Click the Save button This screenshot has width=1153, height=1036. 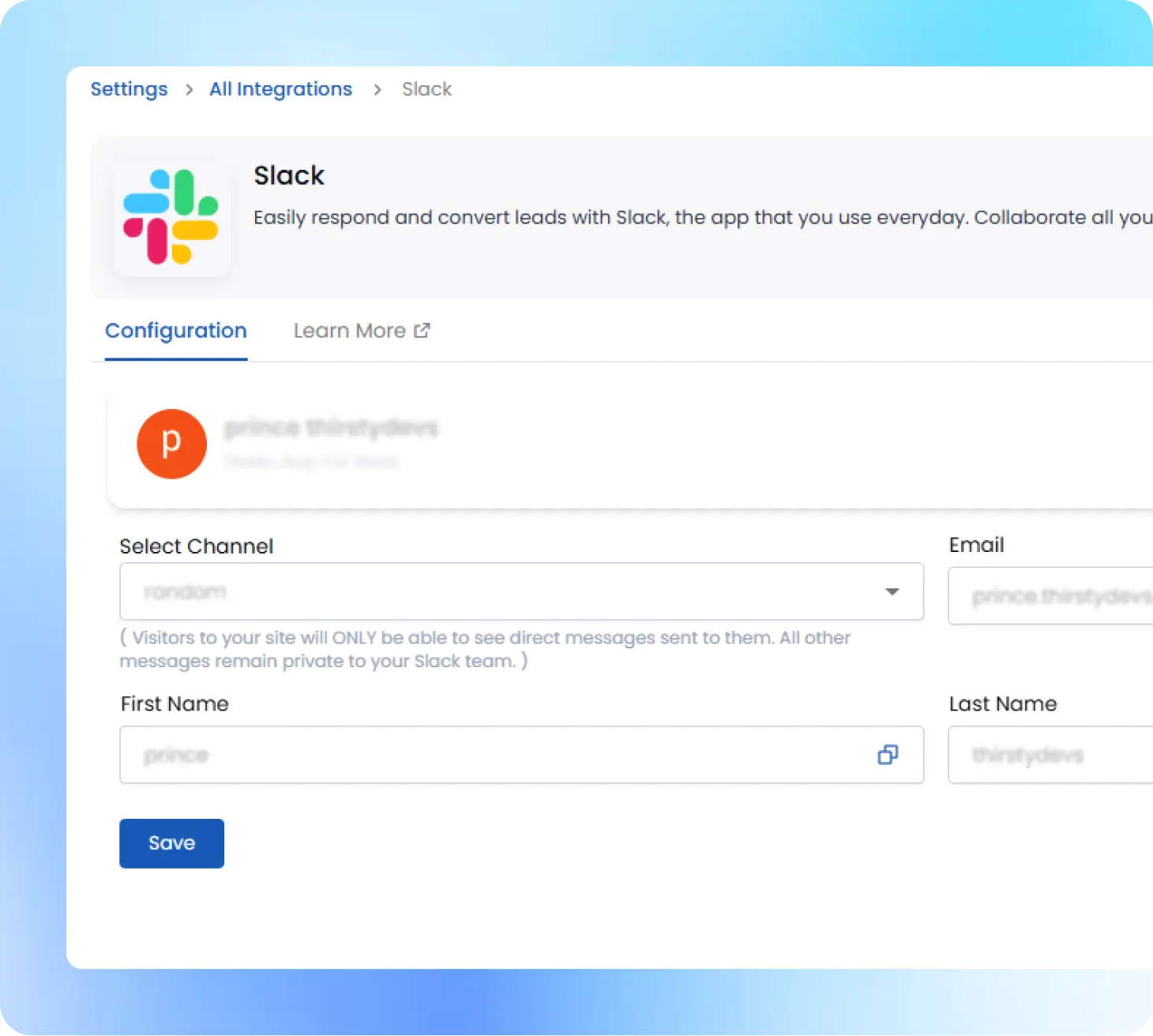[171, 843]
